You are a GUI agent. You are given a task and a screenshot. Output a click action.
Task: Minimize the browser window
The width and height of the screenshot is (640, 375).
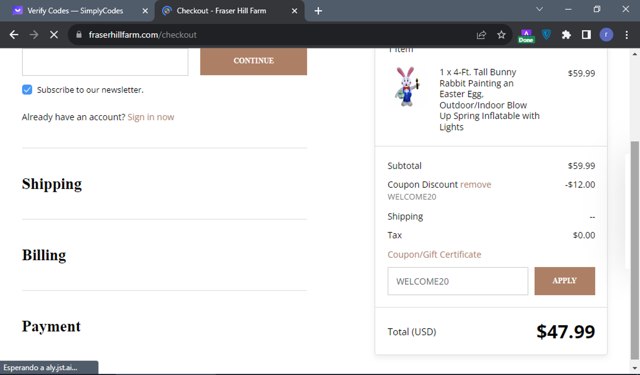pyautogui.click(x=568, y=9)
